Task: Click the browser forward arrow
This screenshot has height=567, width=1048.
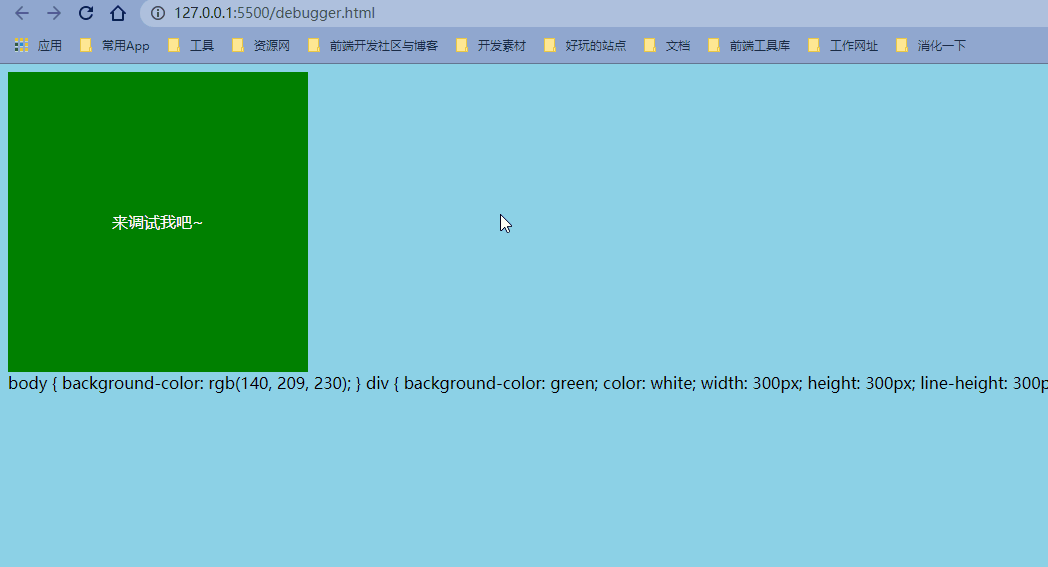Action: click(54, 13)
